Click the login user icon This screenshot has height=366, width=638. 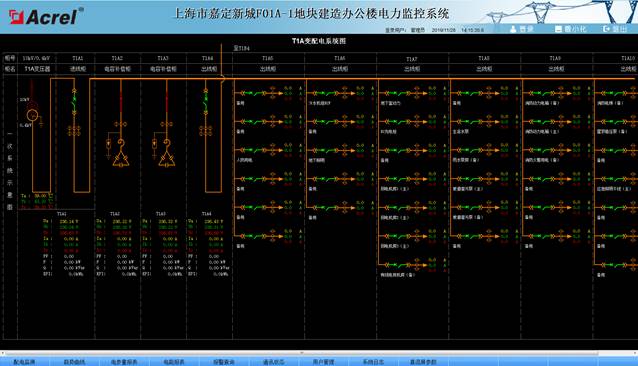tap(513, 29)
